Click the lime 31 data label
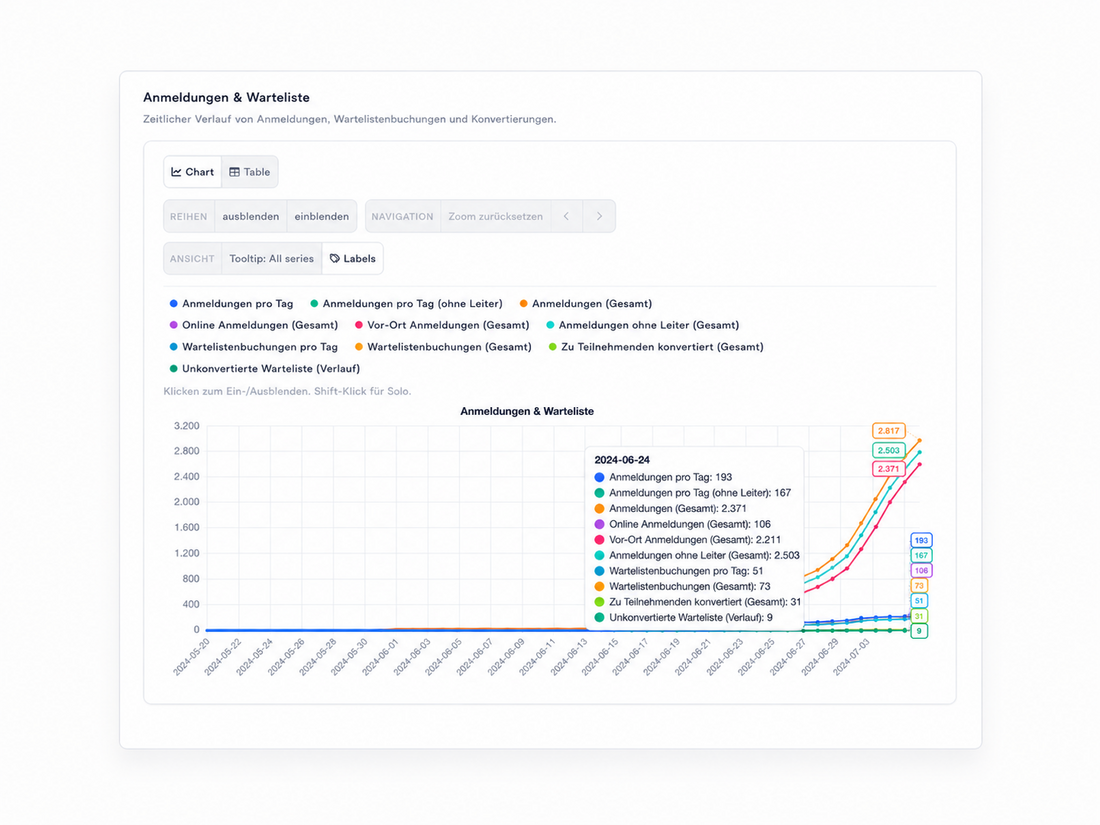The image size is (1100, 825). point(919,616)
